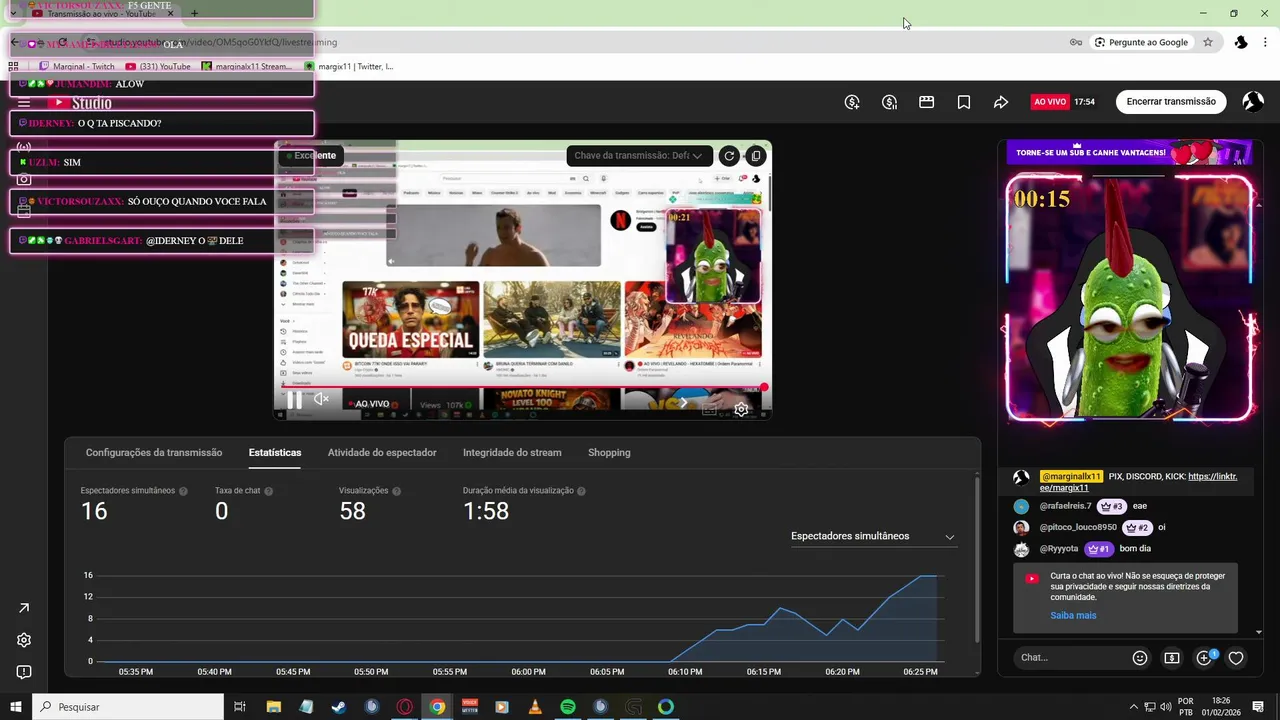
Task: Open the YouTube Studio logo home link
Action: (x=79, y=103)
